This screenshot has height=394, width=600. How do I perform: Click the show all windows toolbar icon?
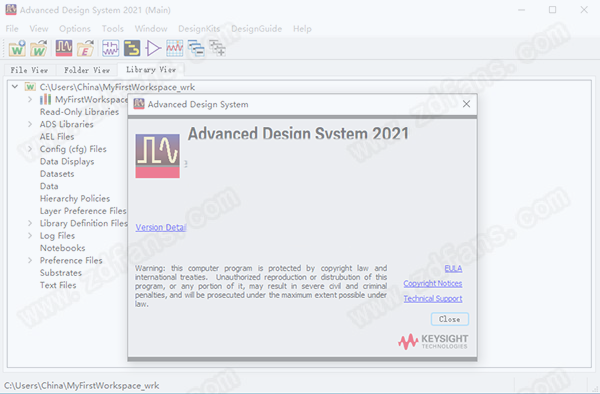(x=217, y=48)
